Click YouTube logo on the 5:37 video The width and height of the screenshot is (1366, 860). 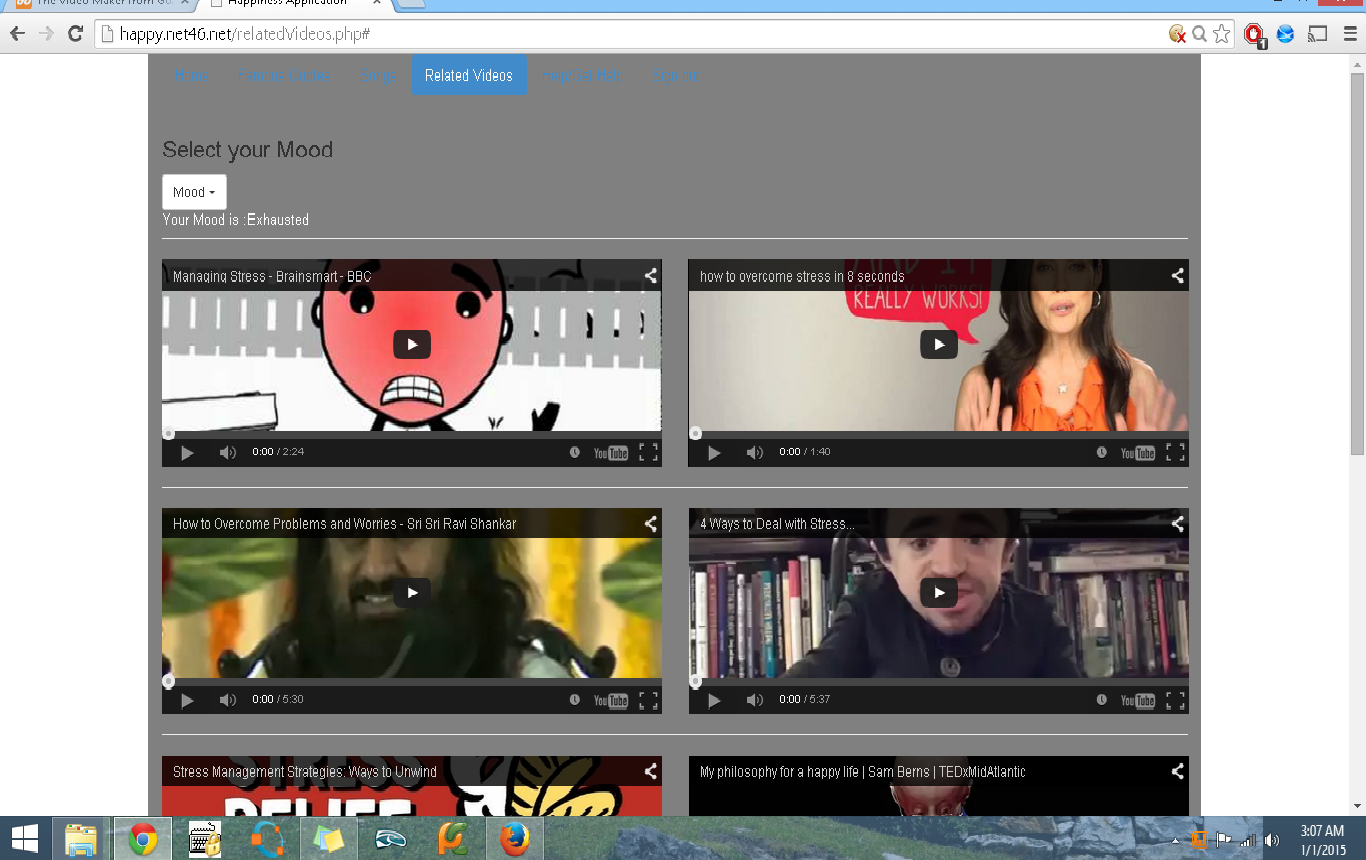1138,701
